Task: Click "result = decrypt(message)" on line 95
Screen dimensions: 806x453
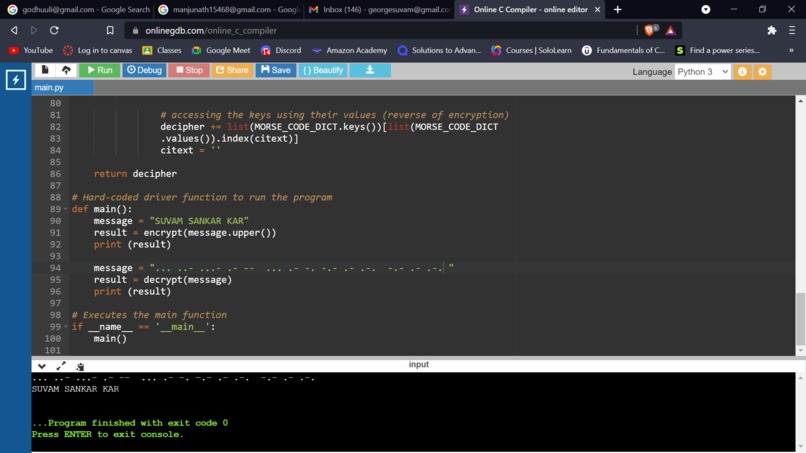Action: [x=162, y=280]
